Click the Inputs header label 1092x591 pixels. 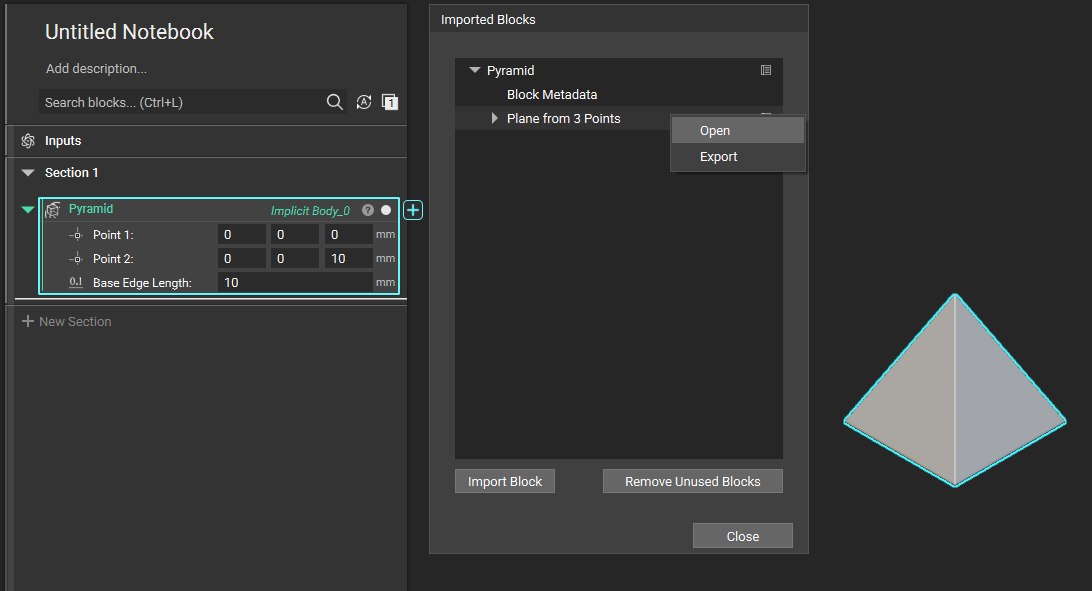coord(63,141)
